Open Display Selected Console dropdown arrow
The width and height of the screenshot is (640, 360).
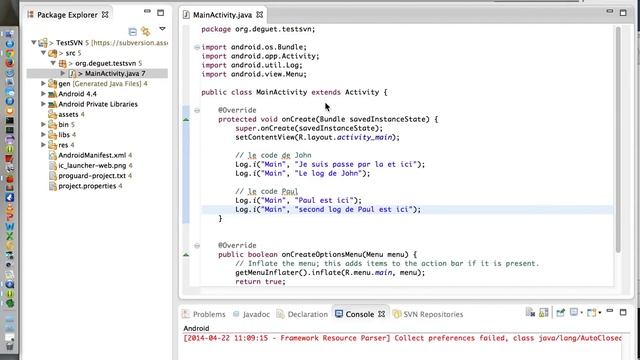pos(582,313)
